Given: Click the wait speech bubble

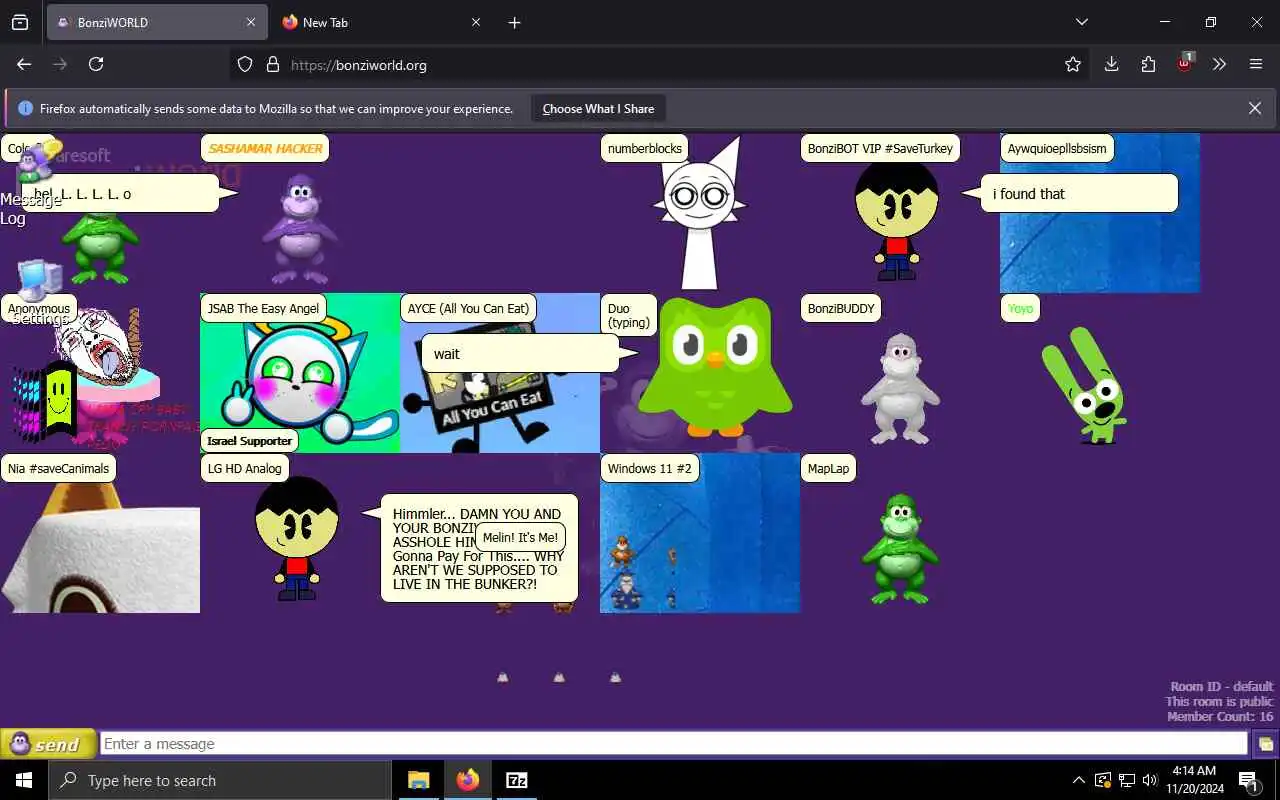Looking at the screenshot, I should 520,353.
